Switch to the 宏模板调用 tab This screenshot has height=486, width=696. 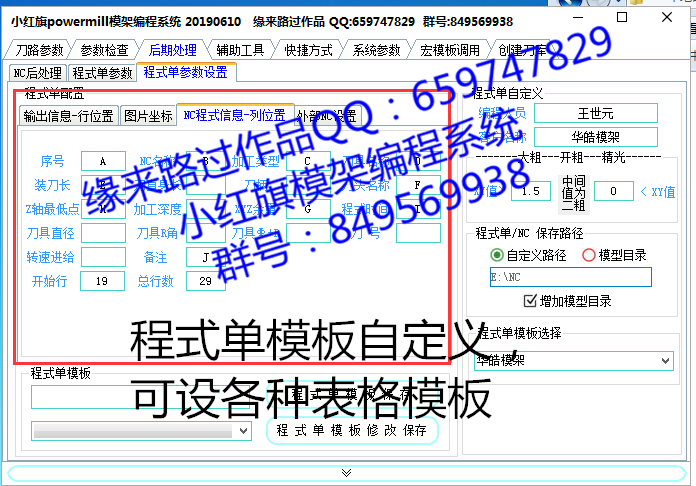tap(450, 50)
